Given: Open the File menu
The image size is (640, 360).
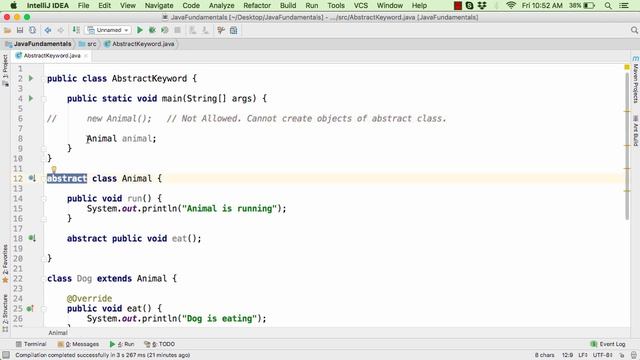Looking at the screenshot, I should 83,6.
